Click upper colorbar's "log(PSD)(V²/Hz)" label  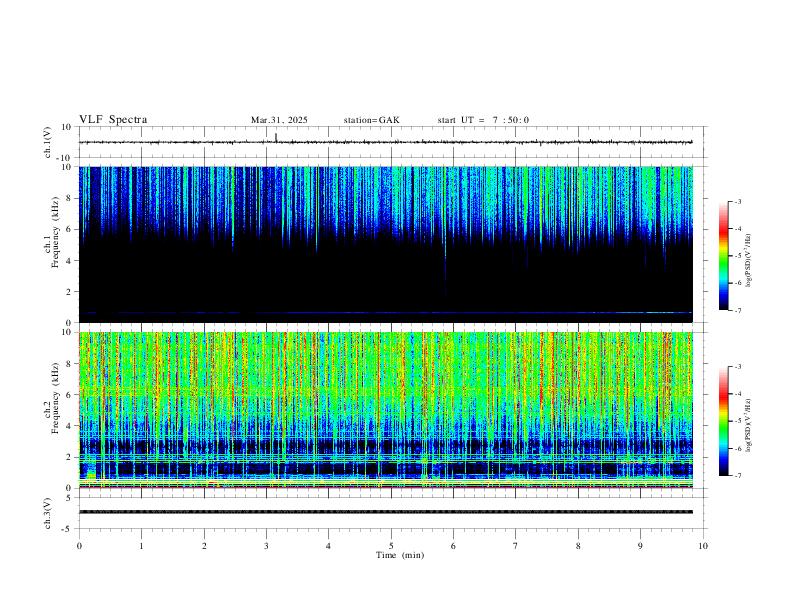pyautogui.click(x=748, y=261)
